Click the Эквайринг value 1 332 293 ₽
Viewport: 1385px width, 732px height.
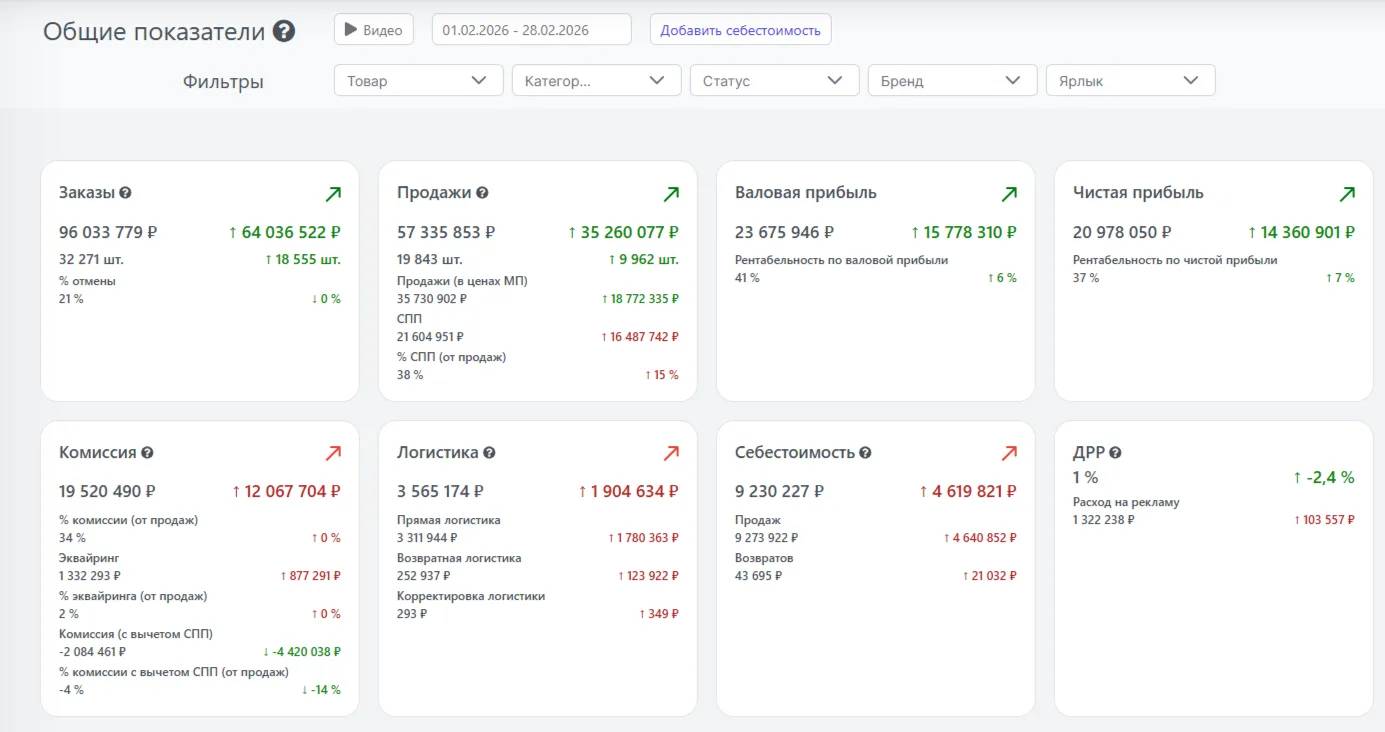click(90, 576)
